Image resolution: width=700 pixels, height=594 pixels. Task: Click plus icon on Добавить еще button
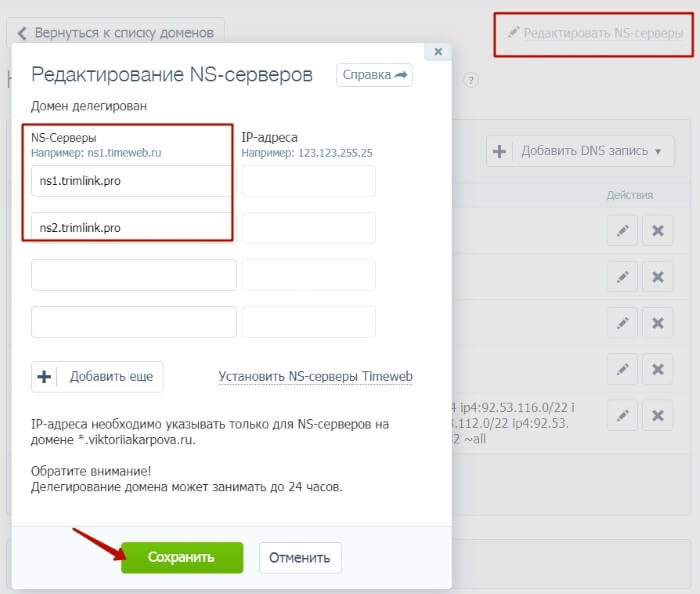click(44, 377)
